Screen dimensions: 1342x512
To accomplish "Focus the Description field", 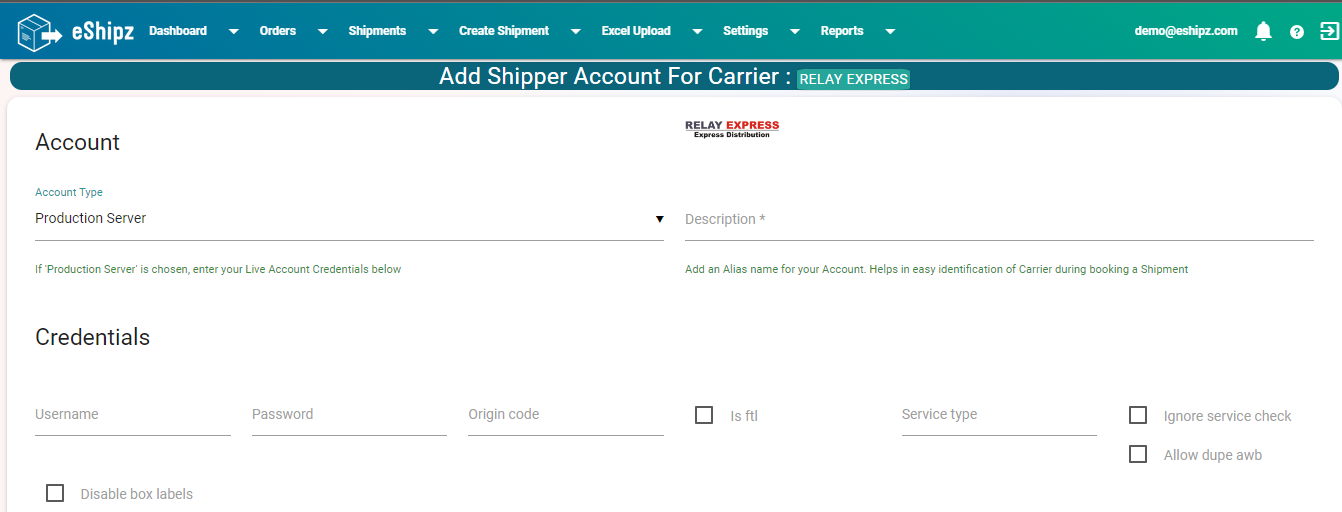I will point(999,219).
